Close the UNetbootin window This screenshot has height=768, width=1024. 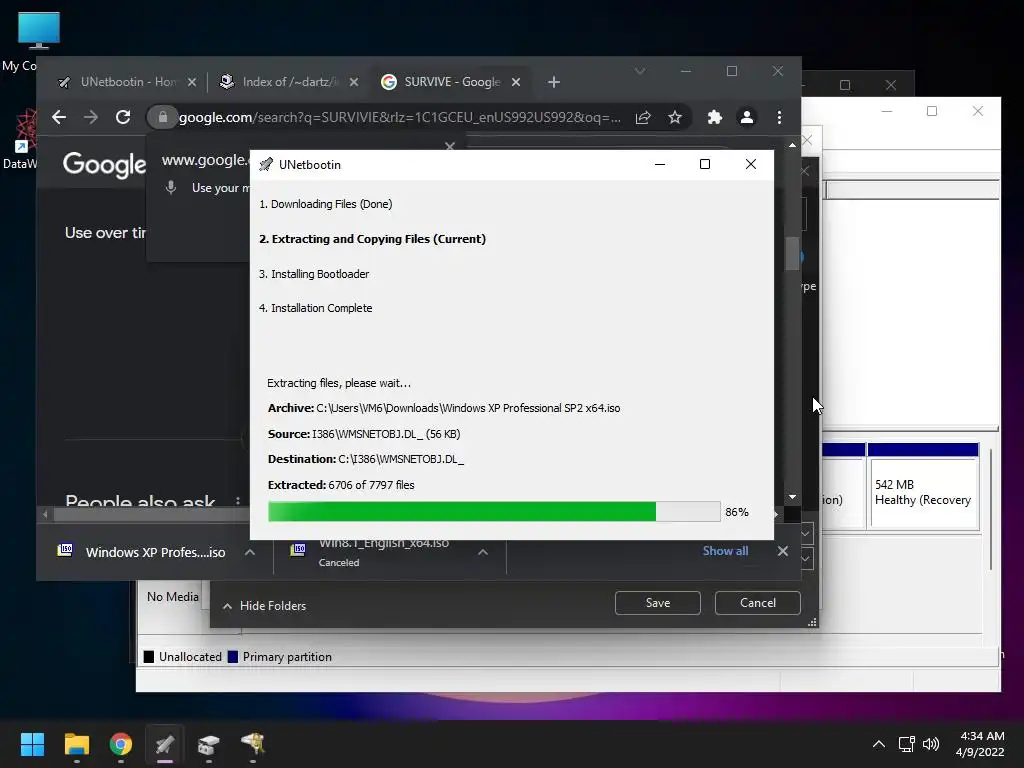coord(751,165)
